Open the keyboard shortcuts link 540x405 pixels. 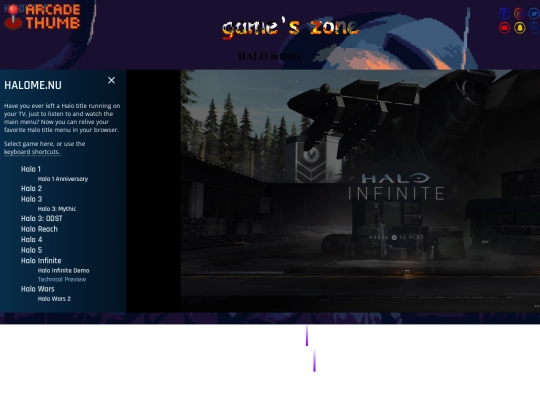[x=32, y=152]
